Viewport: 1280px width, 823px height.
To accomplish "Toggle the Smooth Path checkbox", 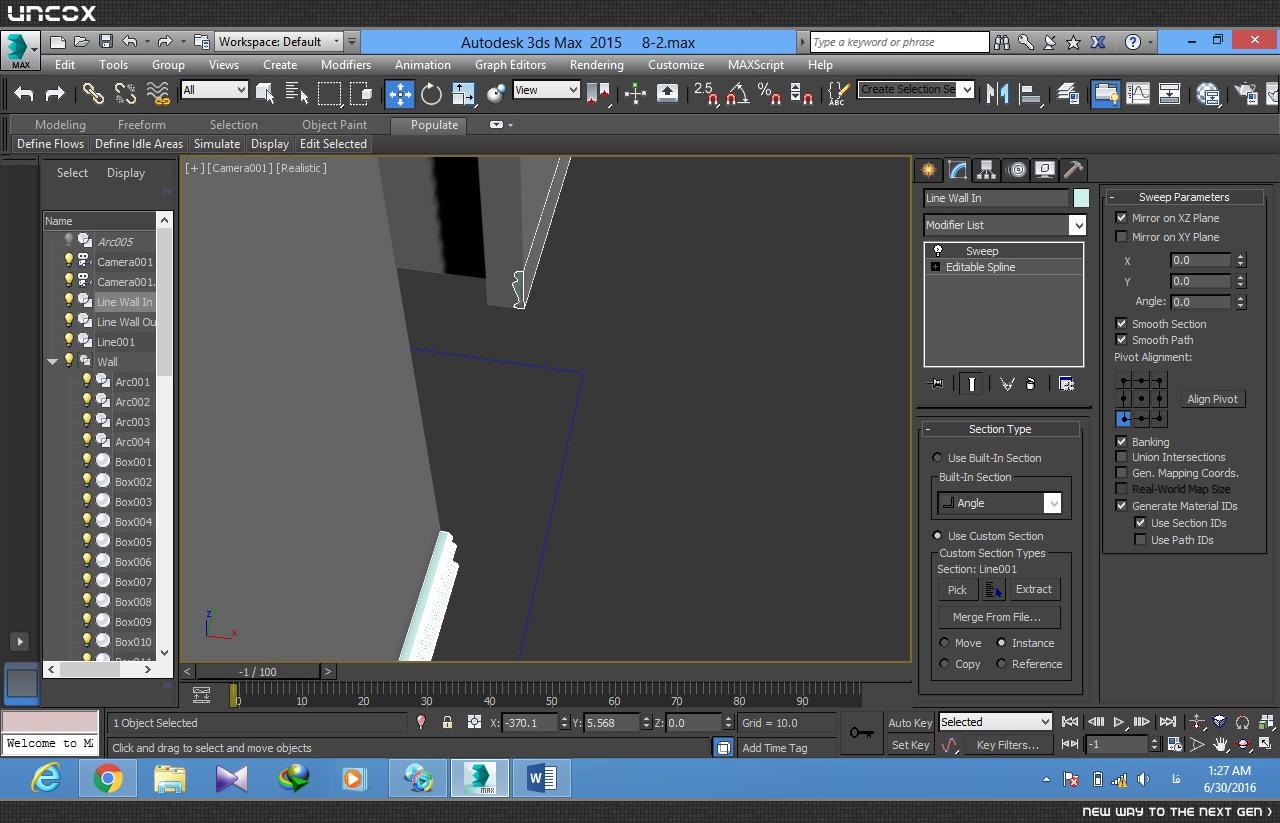I will click(x=1121, y=340).
